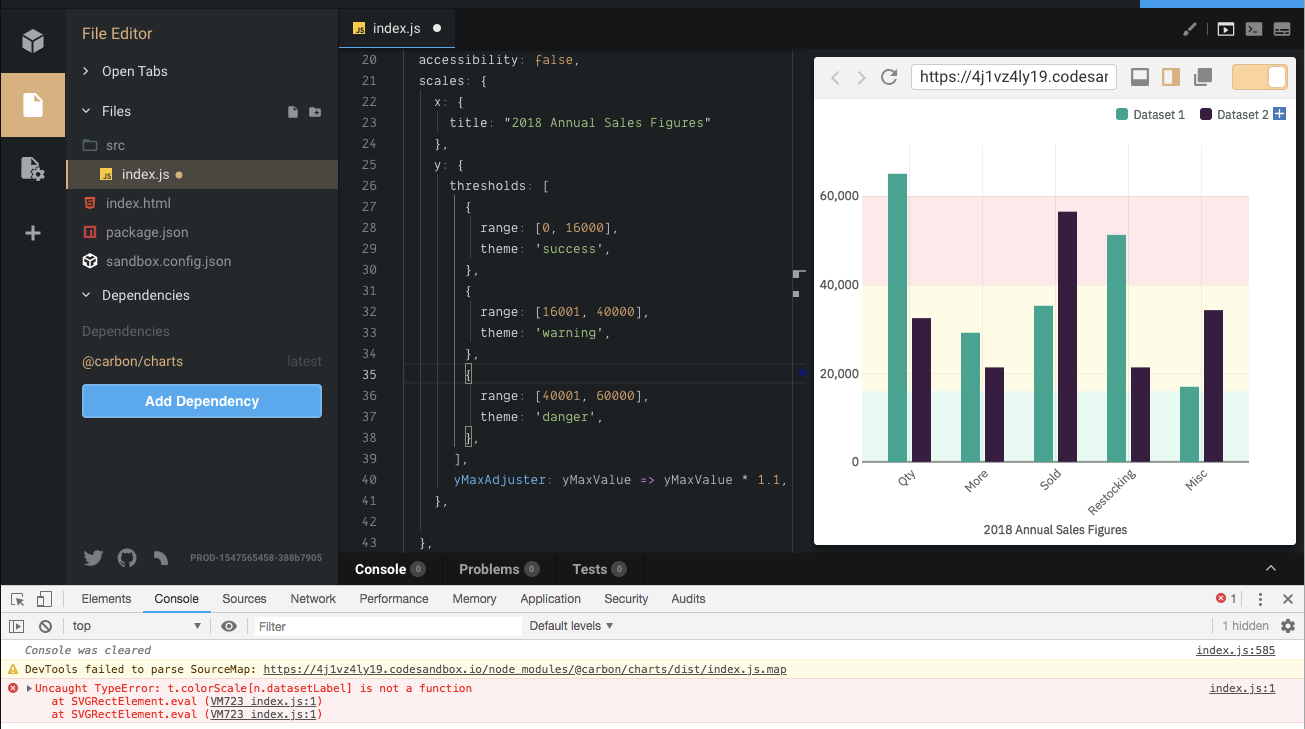
Task: Switch to the Tests tab
Action: pyautogui.click(x=599, y=569)
